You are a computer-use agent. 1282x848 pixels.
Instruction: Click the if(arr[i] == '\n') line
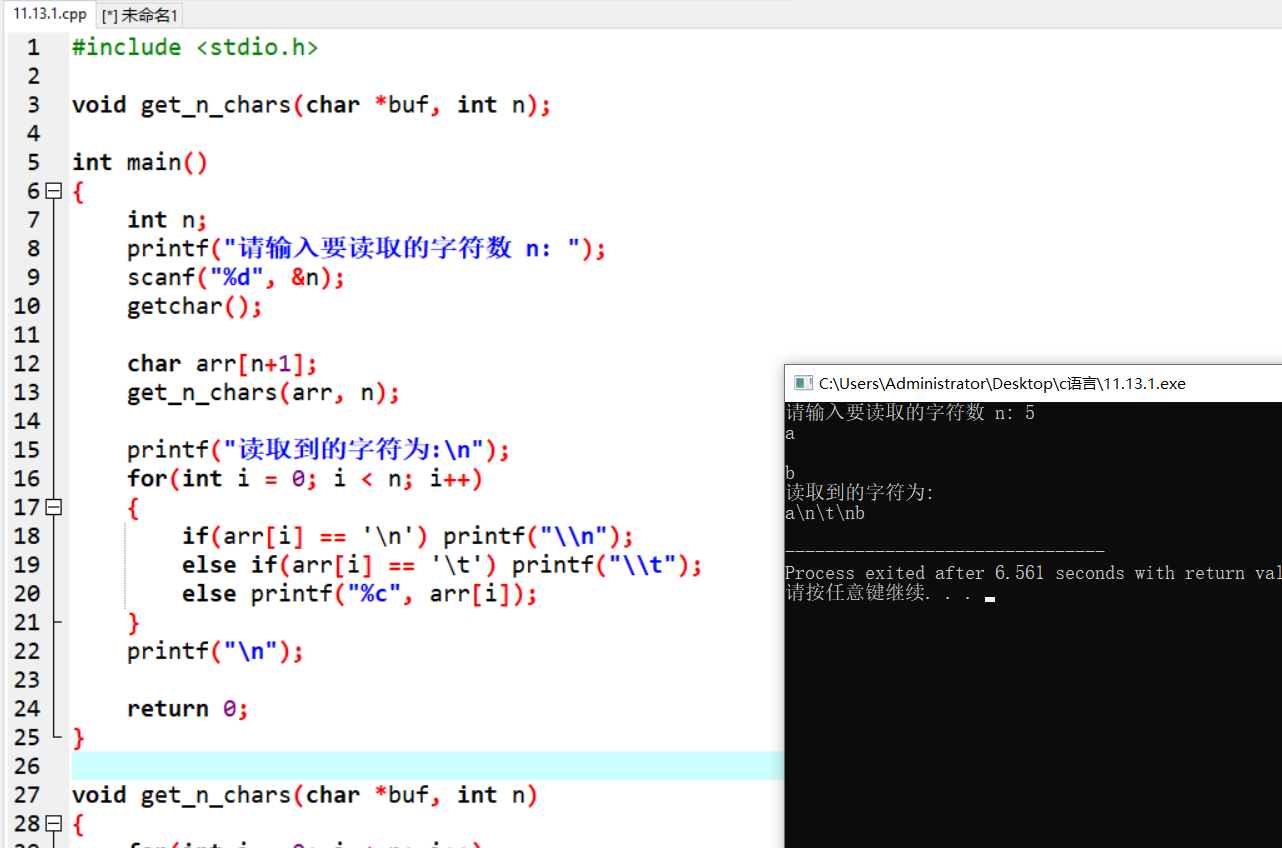408,536
